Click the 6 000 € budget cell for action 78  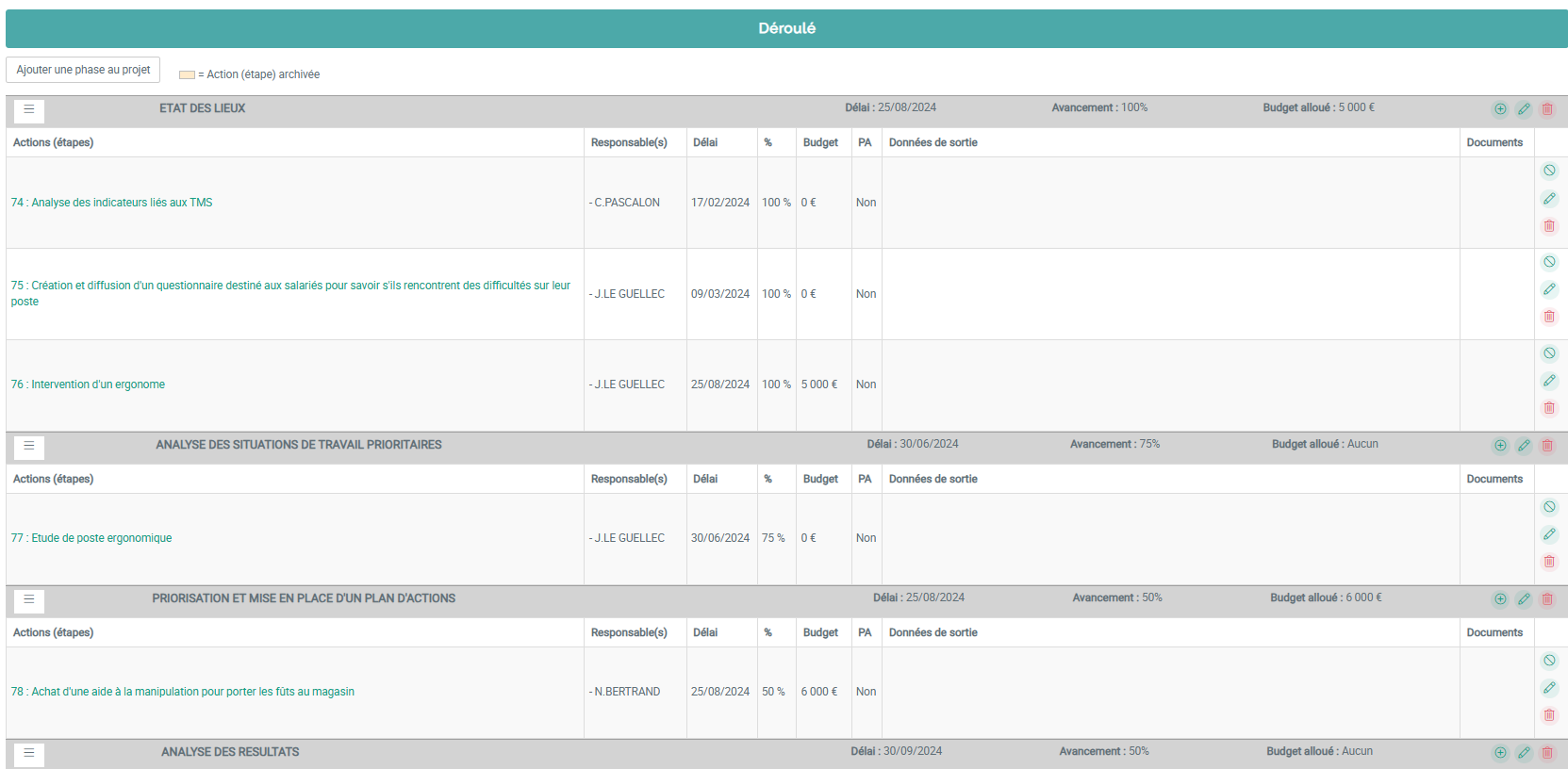pyautogui.click(x=824, y=692)
